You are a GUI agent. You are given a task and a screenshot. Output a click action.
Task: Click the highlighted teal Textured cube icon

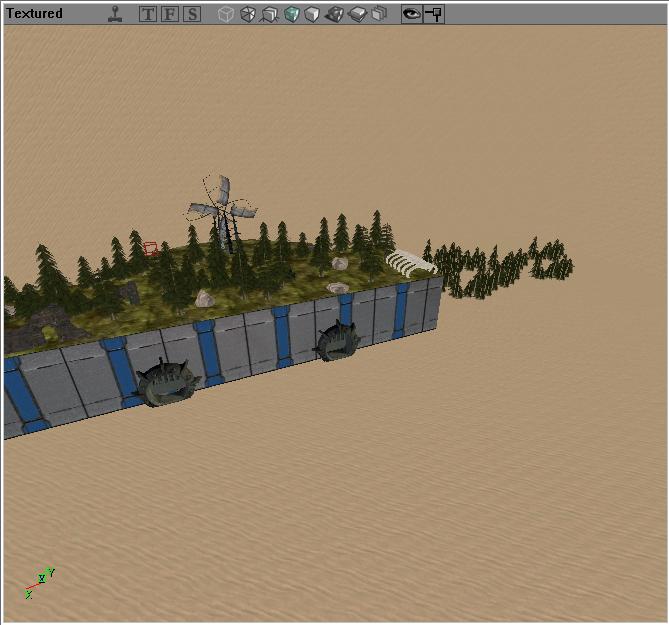click(x=291, y=14)
